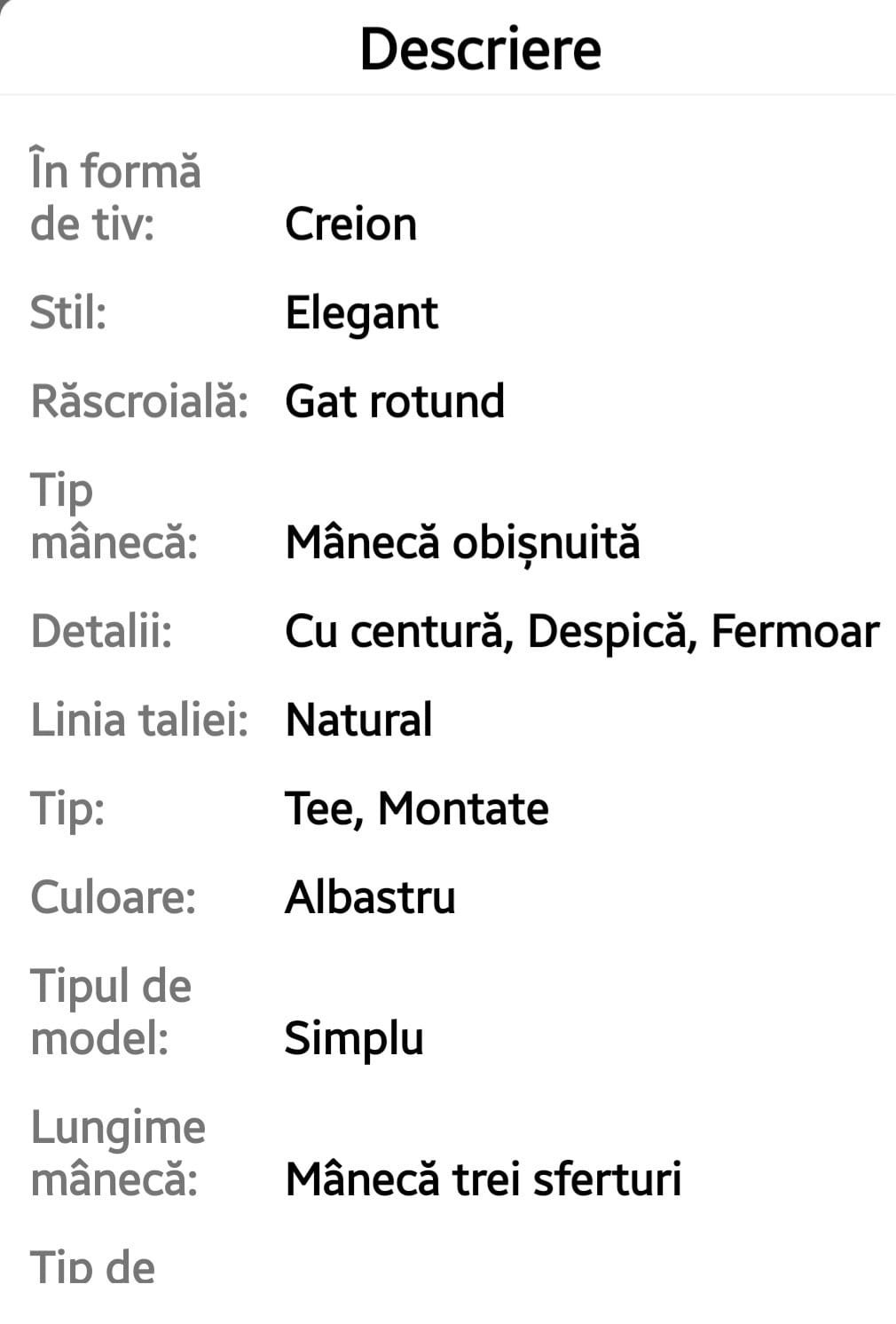
Task: Tap the Gat rotund neckline value
Action: (395, 401)
